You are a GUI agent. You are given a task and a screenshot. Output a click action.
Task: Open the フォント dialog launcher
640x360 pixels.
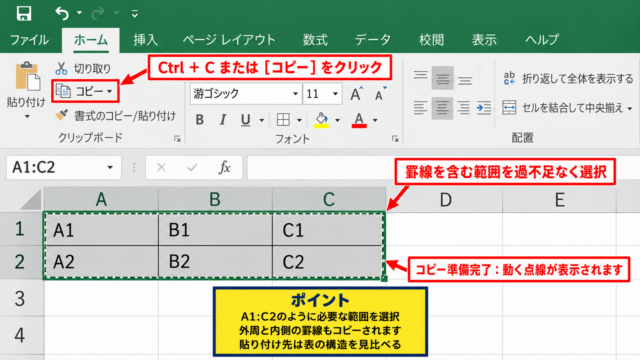click(x=395, y=139)
